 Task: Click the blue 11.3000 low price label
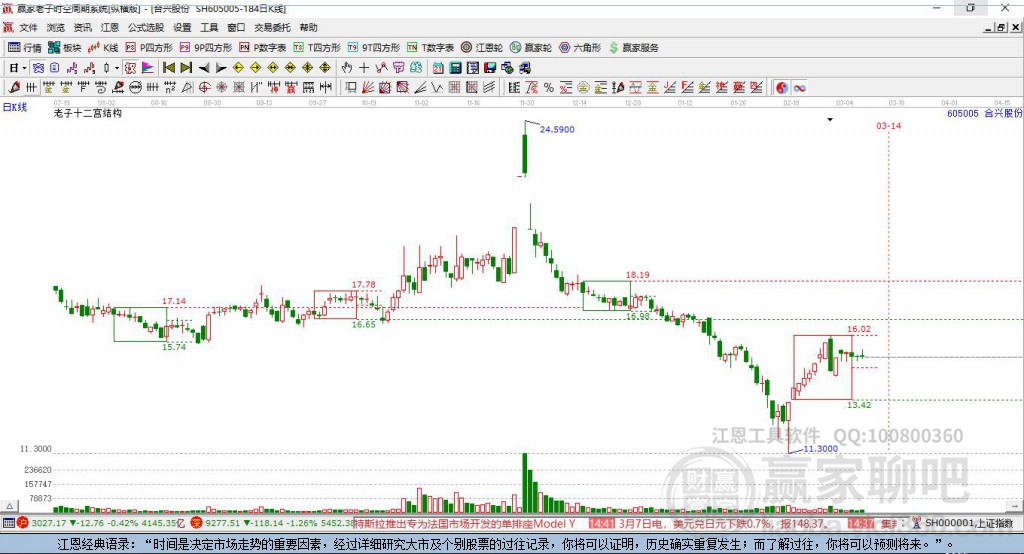(x=820, y=449)
